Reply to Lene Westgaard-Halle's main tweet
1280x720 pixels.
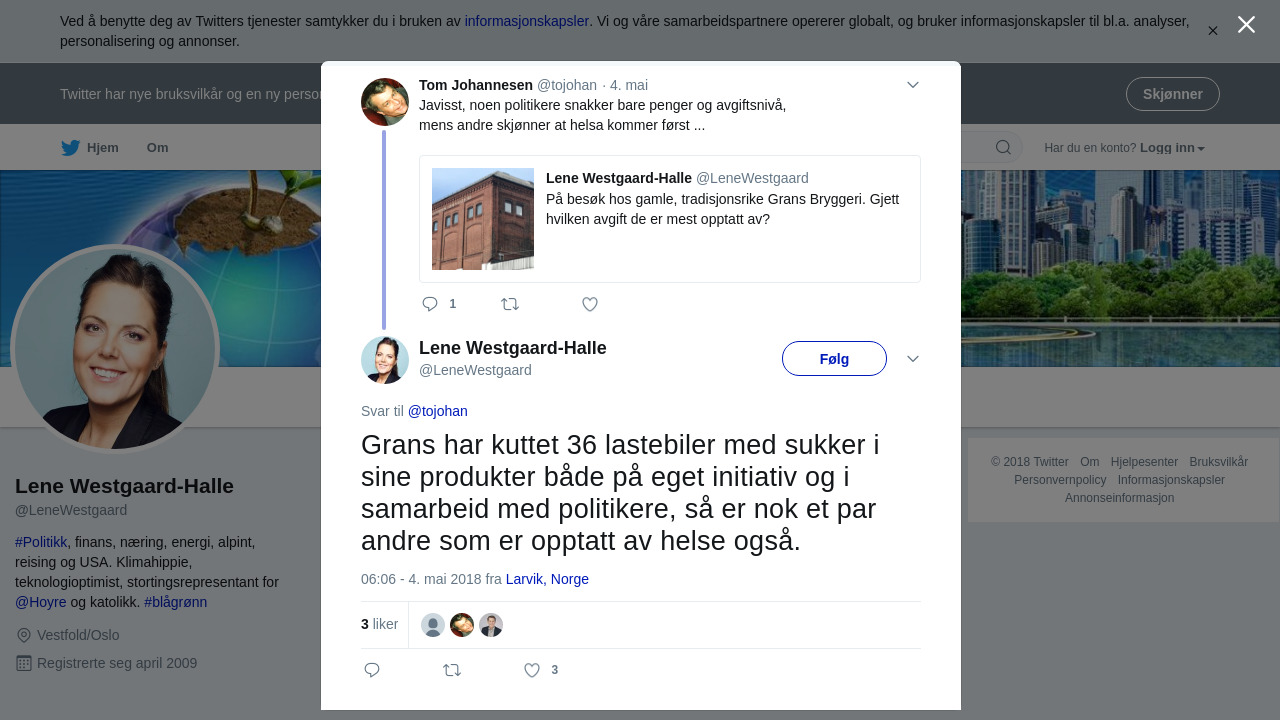[x=372, y=670]
